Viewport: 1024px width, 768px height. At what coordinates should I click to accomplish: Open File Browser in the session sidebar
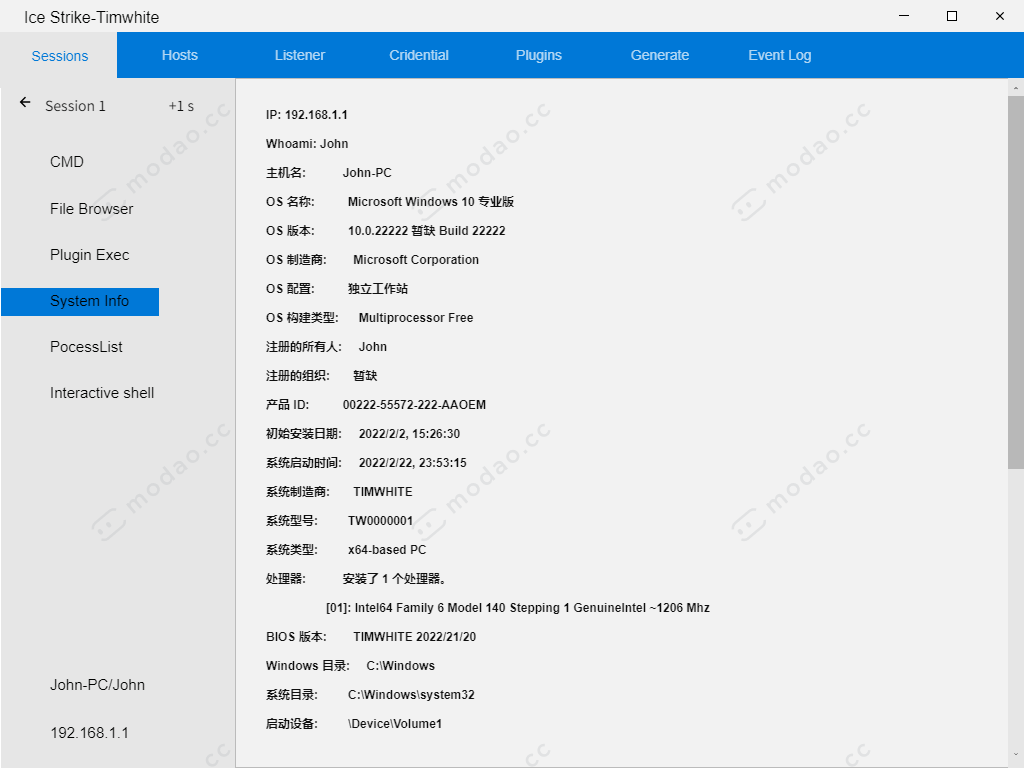(x=91, y=208)
